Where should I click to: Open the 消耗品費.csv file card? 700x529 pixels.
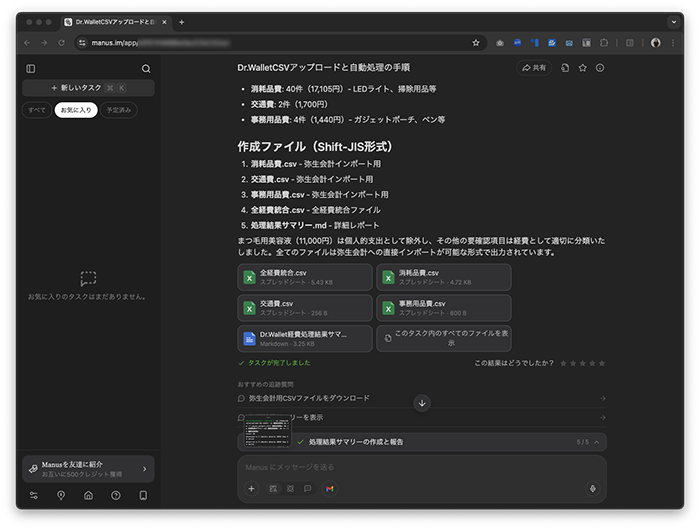tap(444, 277)
